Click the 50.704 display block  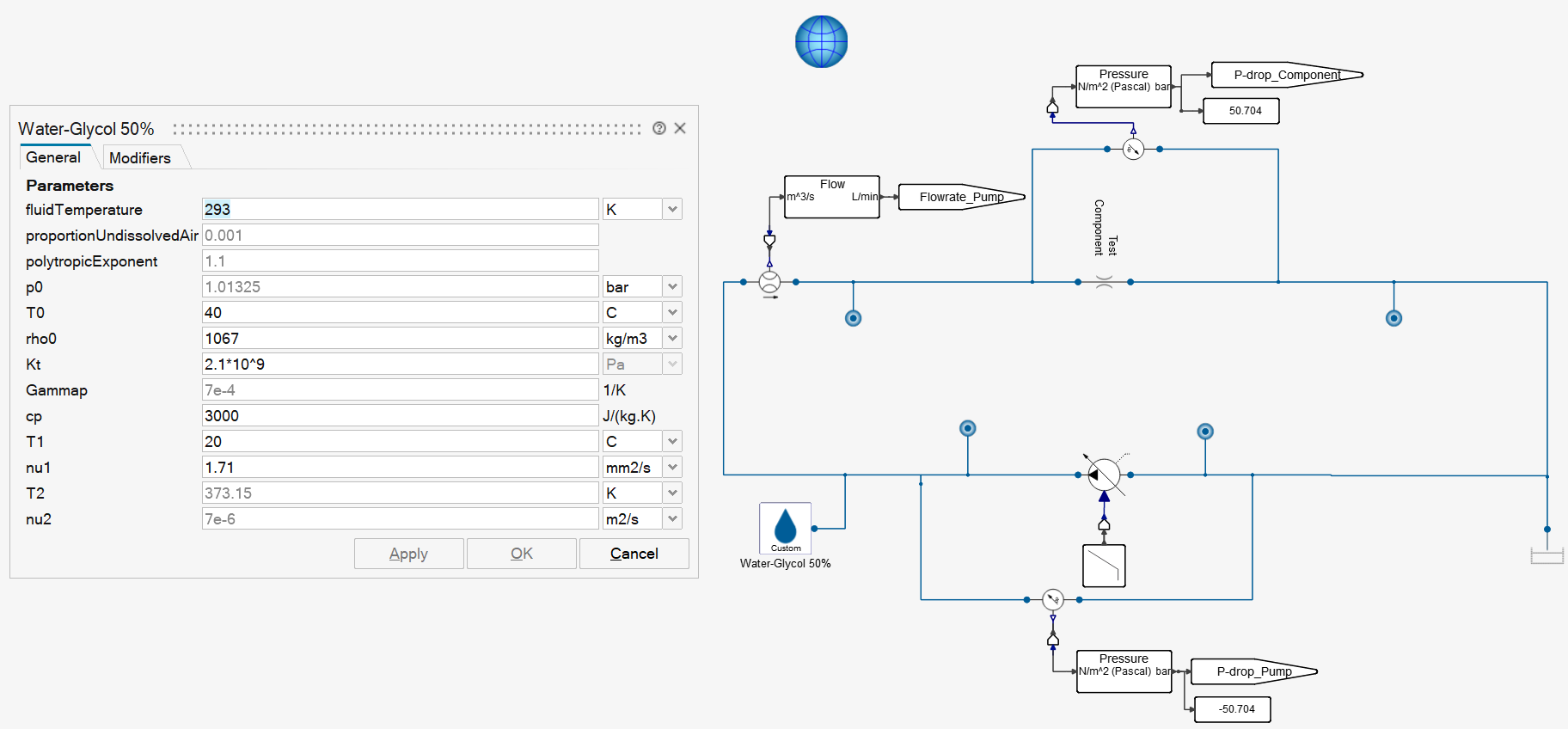[1241, 111]
